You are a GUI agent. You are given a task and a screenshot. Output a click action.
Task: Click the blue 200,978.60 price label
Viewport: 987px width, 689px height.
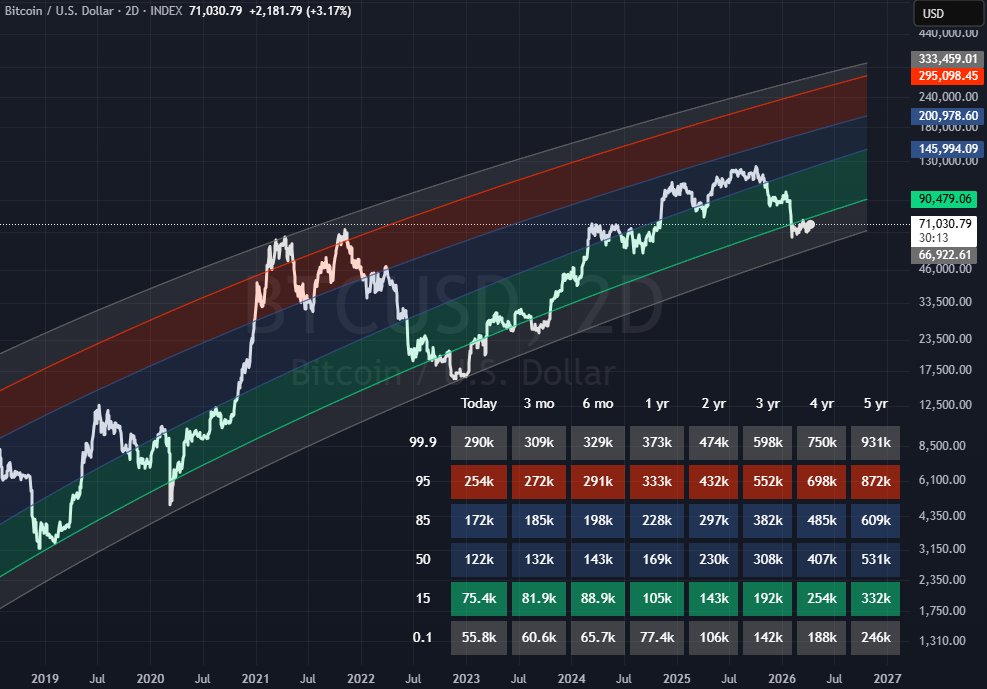pos(947,116)
